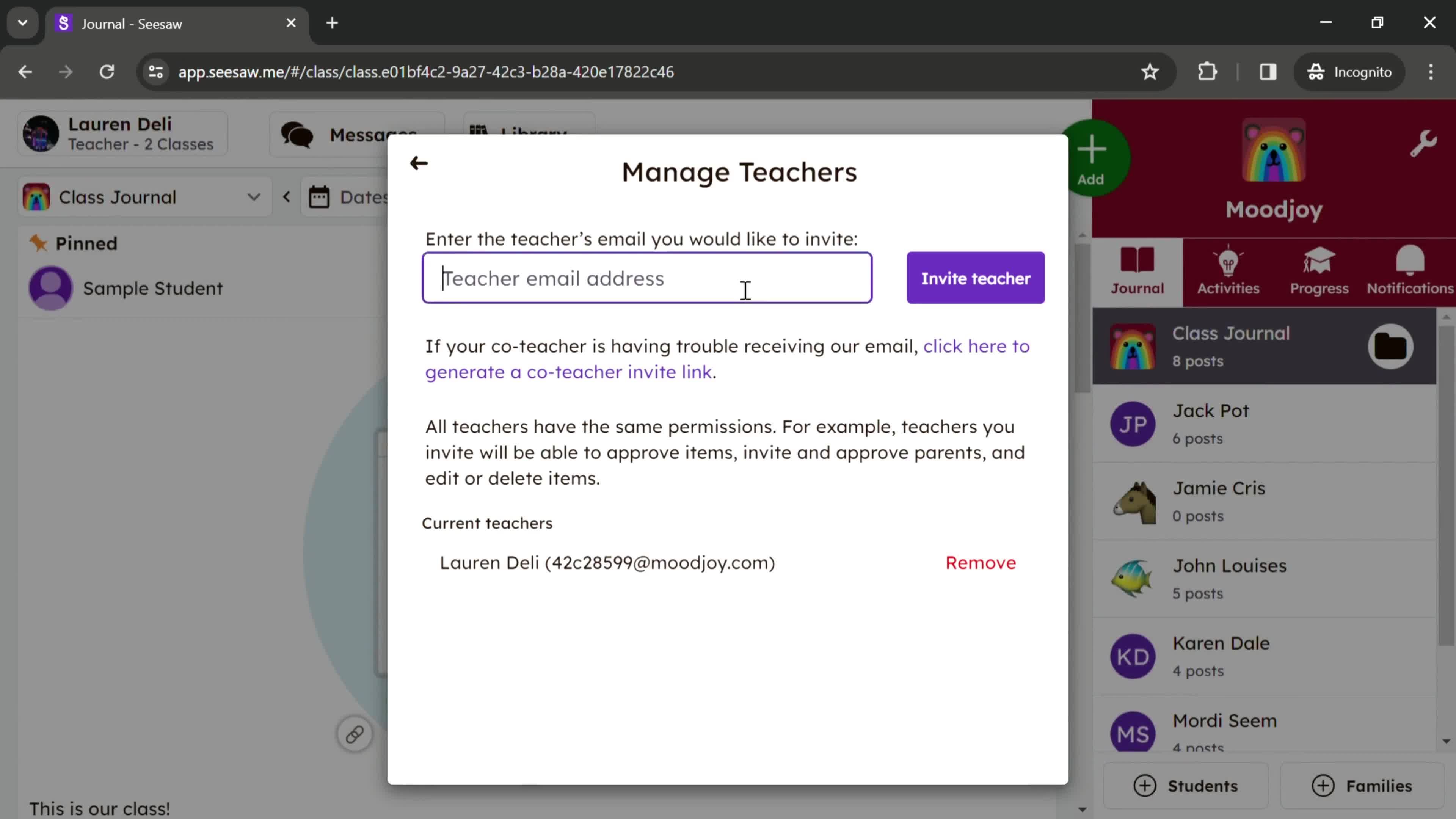Open Notifications panel
The width and height of the screenshot is (1456, 819).
coord(1411,270)
